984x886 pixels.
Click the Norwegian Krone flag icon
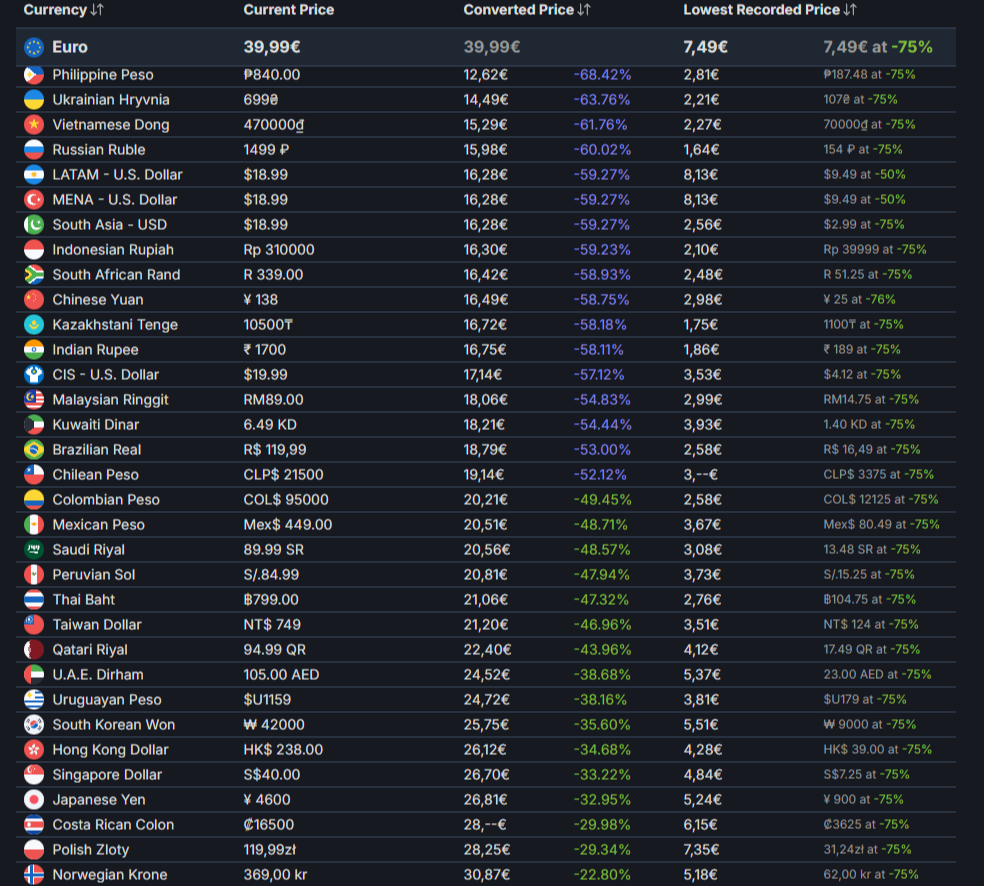point(34,875)
